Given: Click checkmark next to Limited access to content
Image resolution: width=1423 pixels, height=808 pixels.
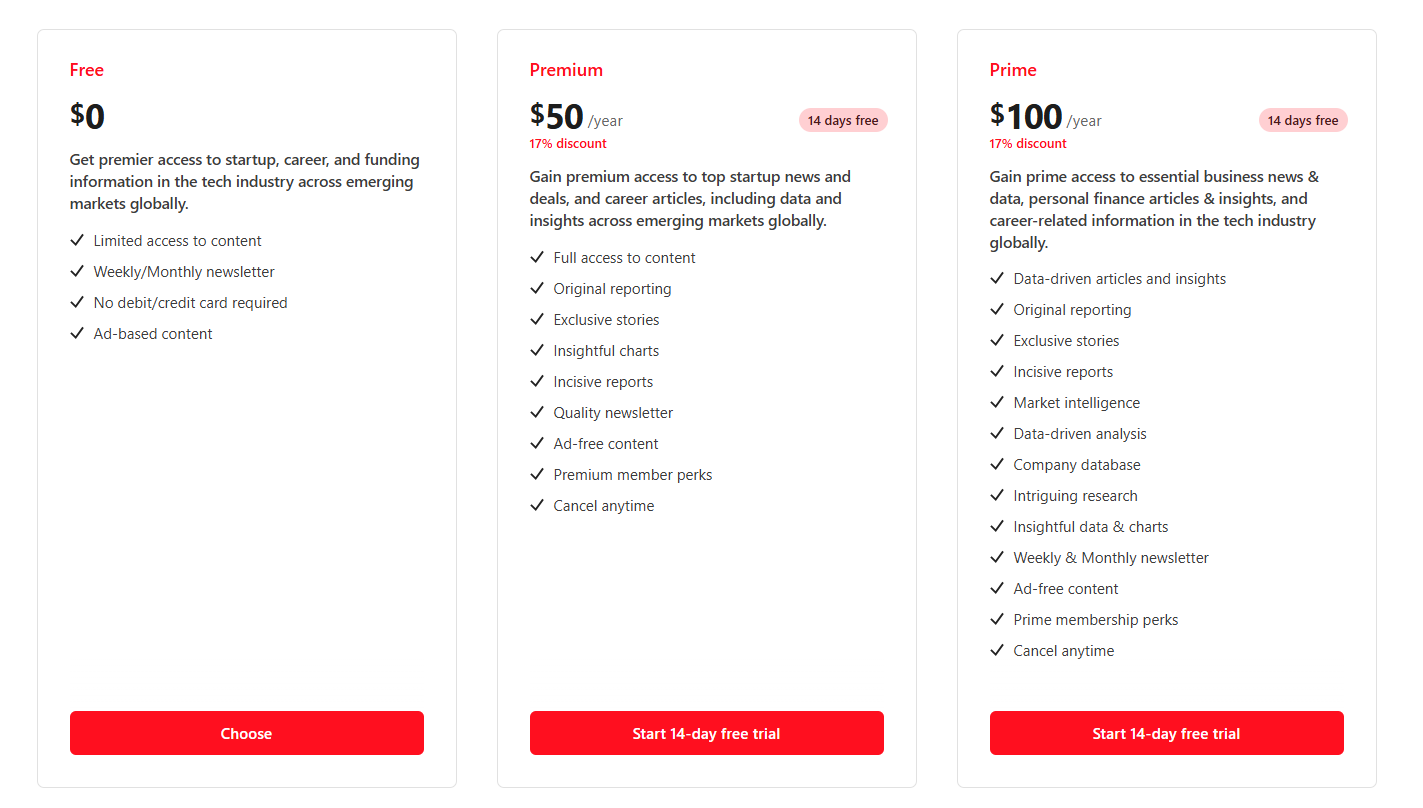Looking at the screenshot, I should point(77,241).
